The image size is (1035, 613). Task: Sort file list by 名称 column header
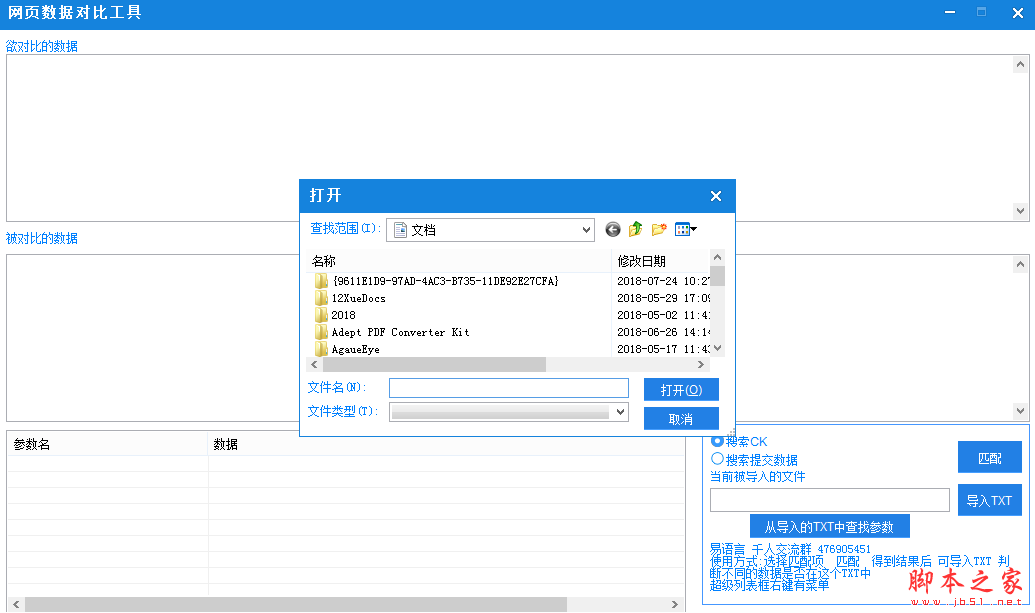459,261
